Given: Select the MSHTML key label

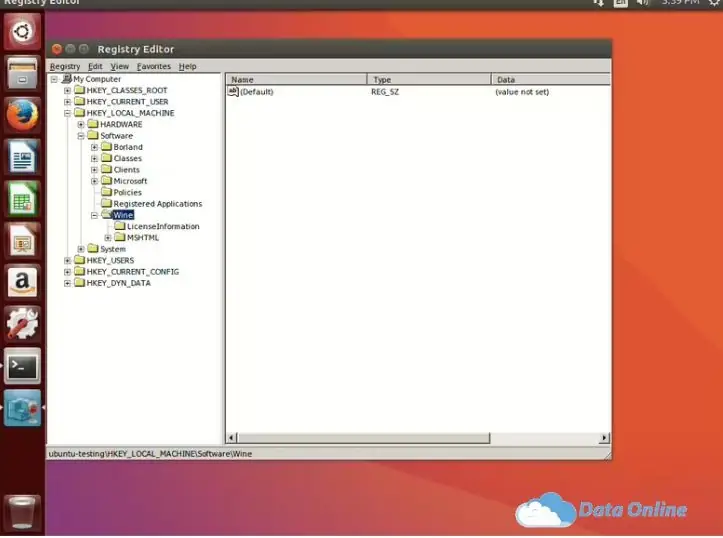Looking at the screenshot, I should [142, 237].
